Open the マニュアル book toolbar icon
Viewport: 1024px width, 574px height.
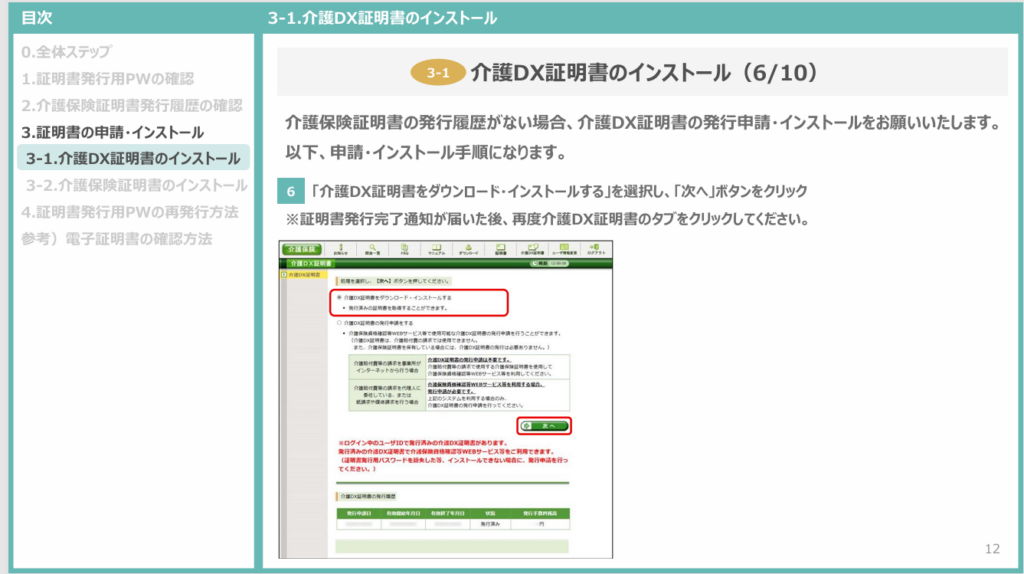coord(436,249)
